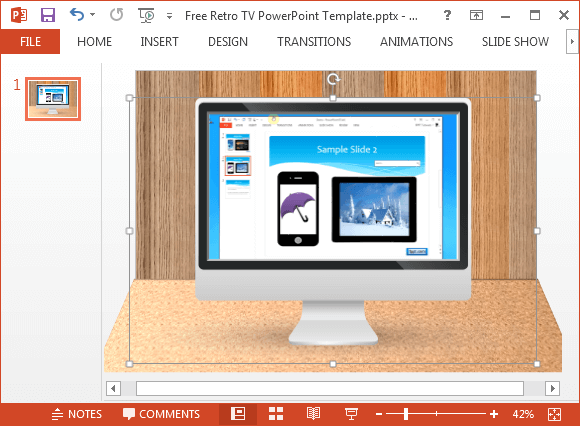Click horizontal scrollbar left arrow
Viewport: 580px width, 426px height.
(114, 388)
